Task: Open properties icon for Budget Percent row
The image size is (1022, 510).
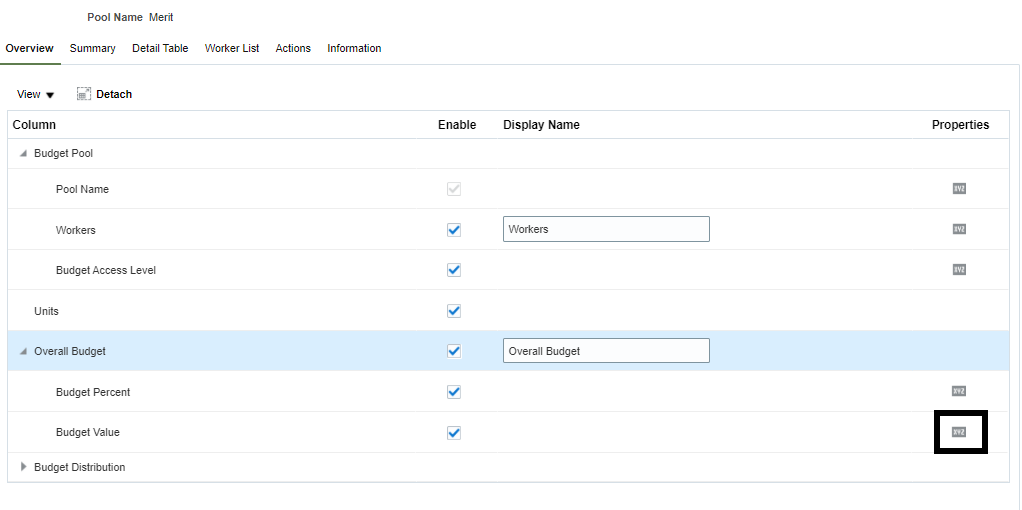Action: (959, 391)
